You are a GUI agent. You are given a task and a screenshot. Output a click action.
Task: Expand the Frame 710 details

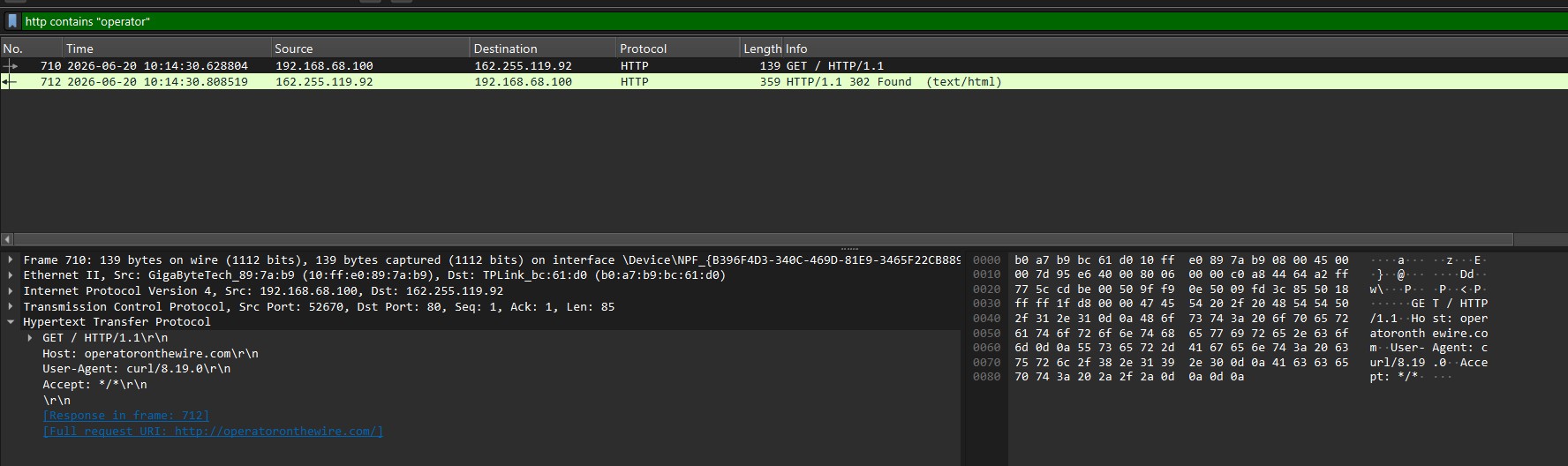point(11,260)
